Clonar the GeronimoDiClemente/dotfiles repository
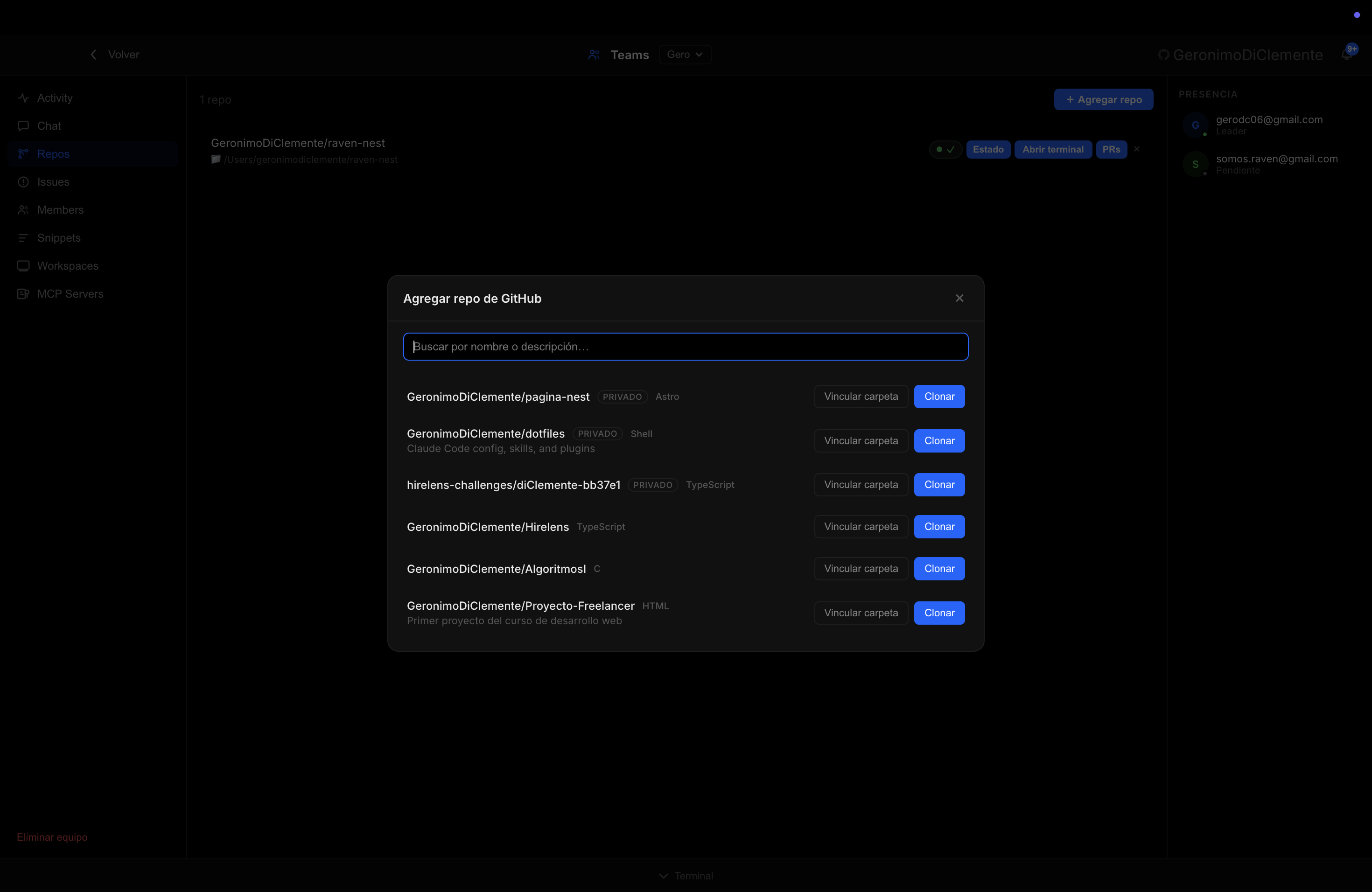The image size is (1372, 892). click(938, 440)
